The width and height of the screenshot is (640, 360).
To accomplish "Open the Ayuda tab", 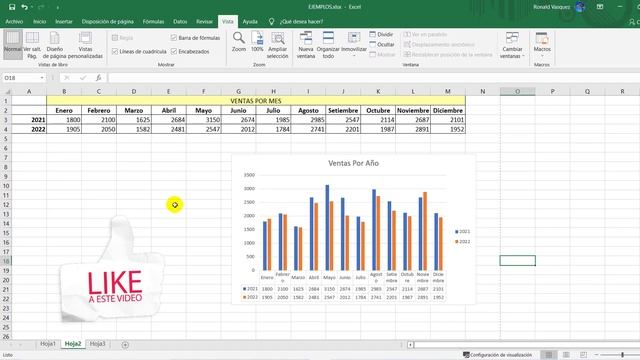I will [250, 22].
